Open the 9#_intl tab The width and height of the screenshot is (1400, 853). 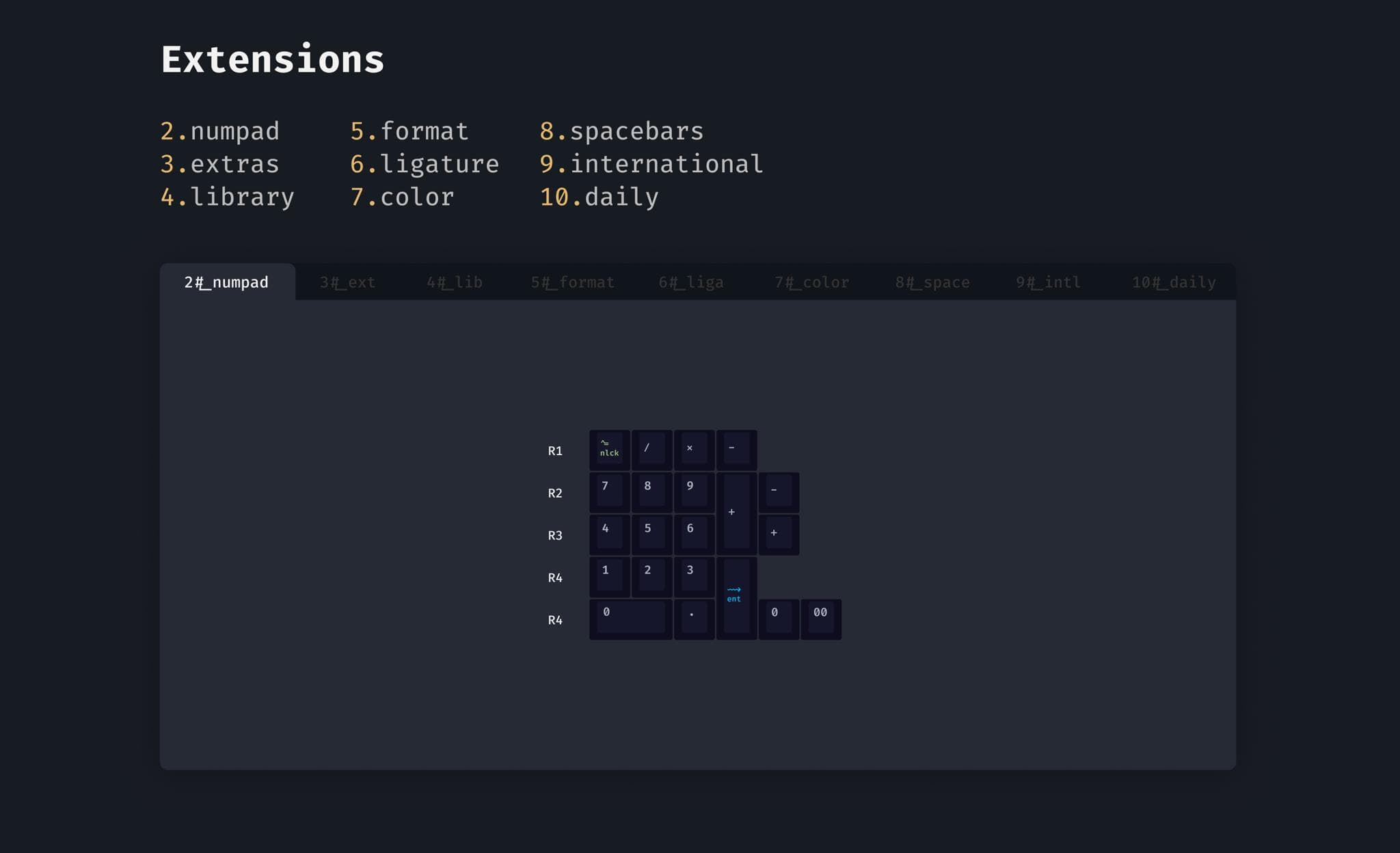tap(1048, 282)
